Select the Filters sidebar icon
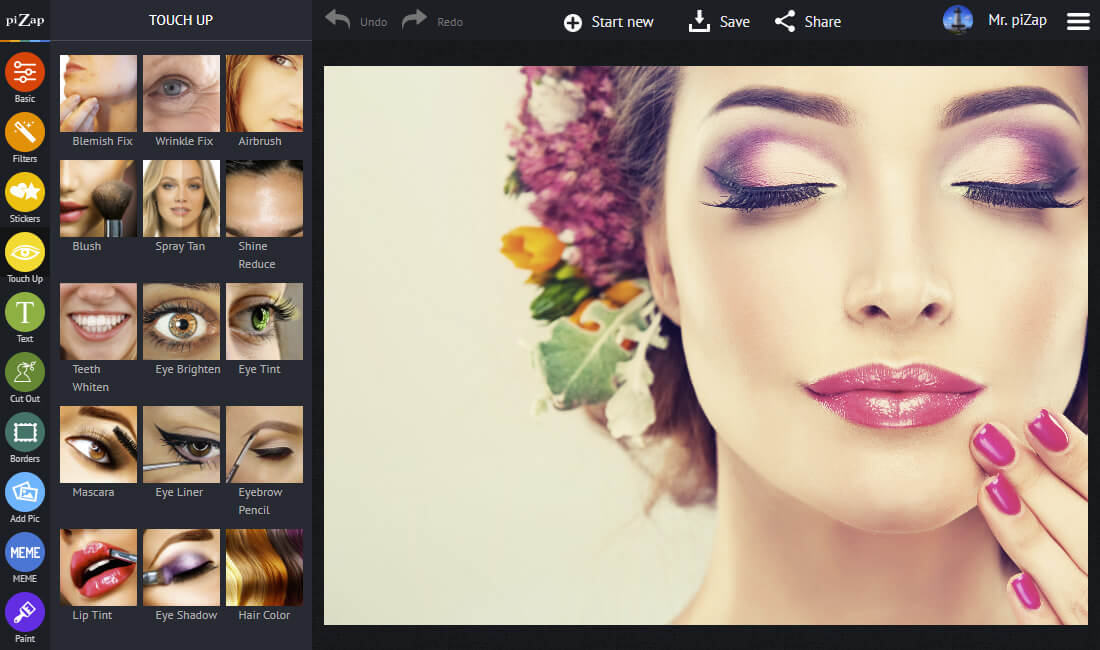Screen dimensions: 1100x650 25,133
